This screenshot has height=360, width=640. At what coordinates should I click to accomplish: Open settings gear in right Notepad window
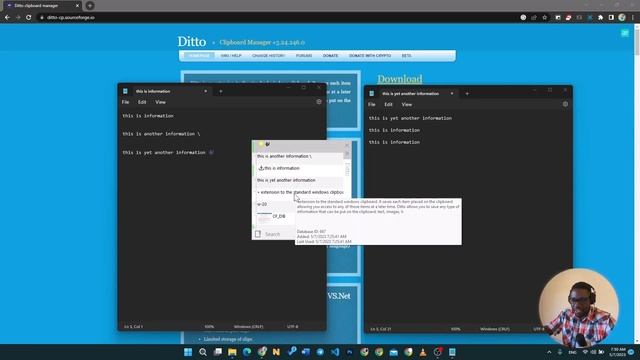(x=565, y=104)
